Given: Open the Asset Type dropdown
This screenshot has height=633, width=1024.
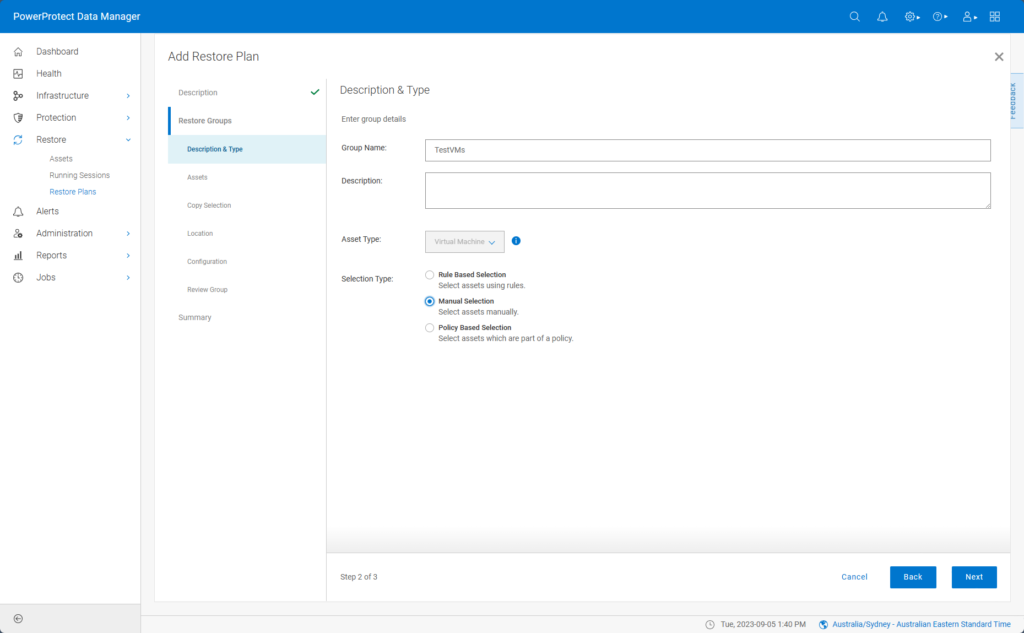Looking at the screenshot, I should click(x=465, y=241).
